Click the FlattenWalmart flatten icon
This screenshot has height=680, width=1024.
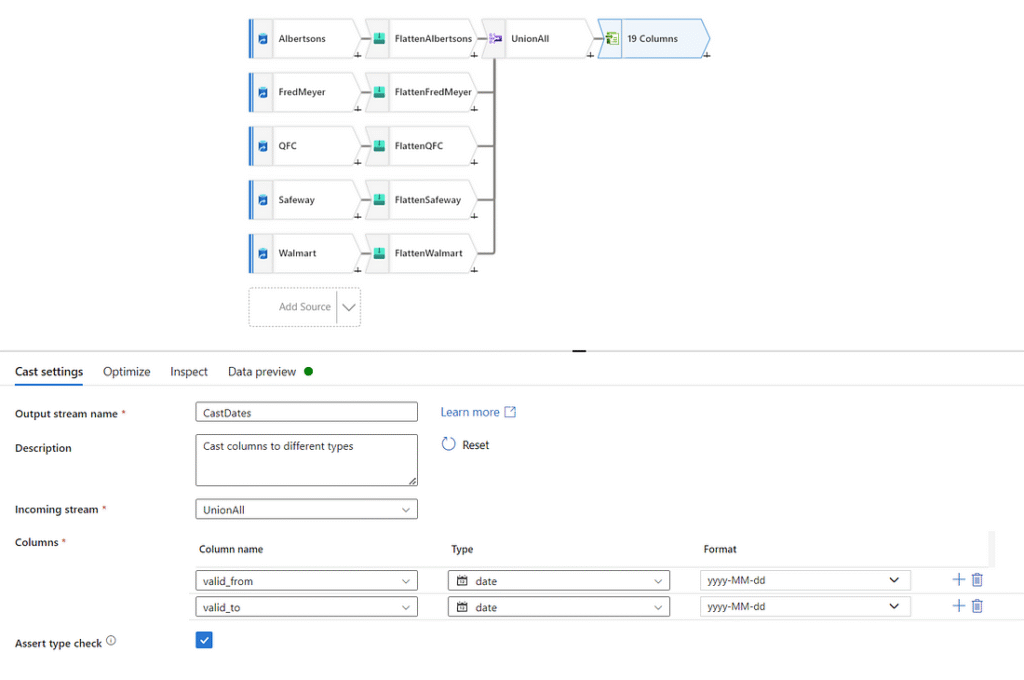379,253
